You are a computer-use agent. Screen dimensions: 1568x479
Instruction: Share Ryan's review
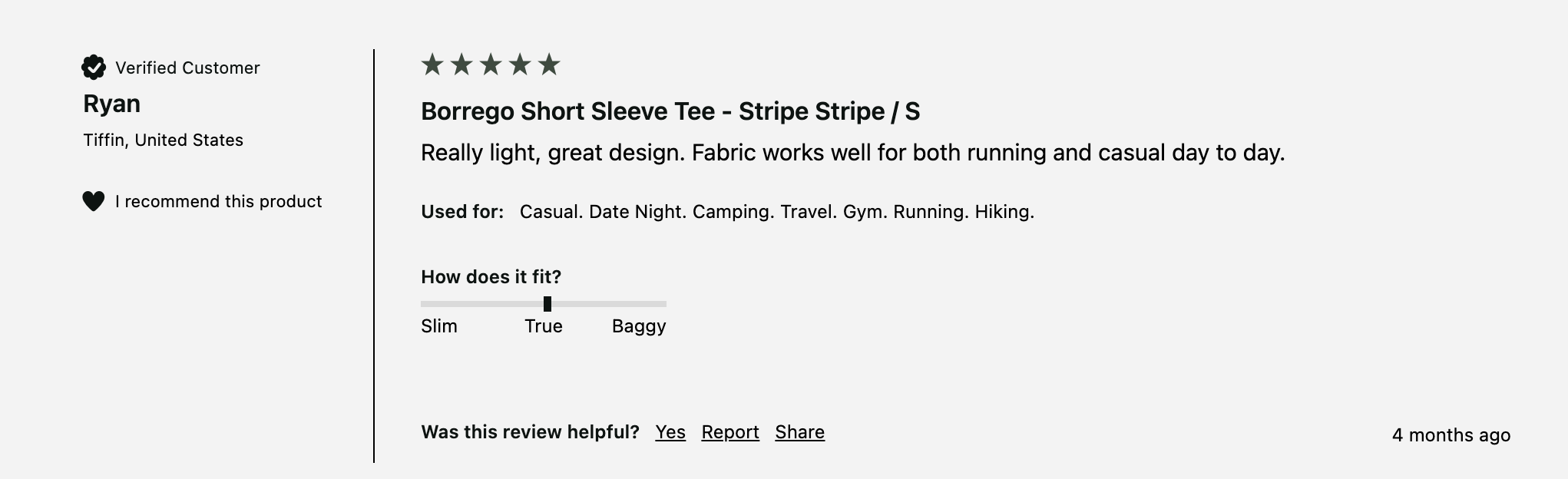[799, 432]
